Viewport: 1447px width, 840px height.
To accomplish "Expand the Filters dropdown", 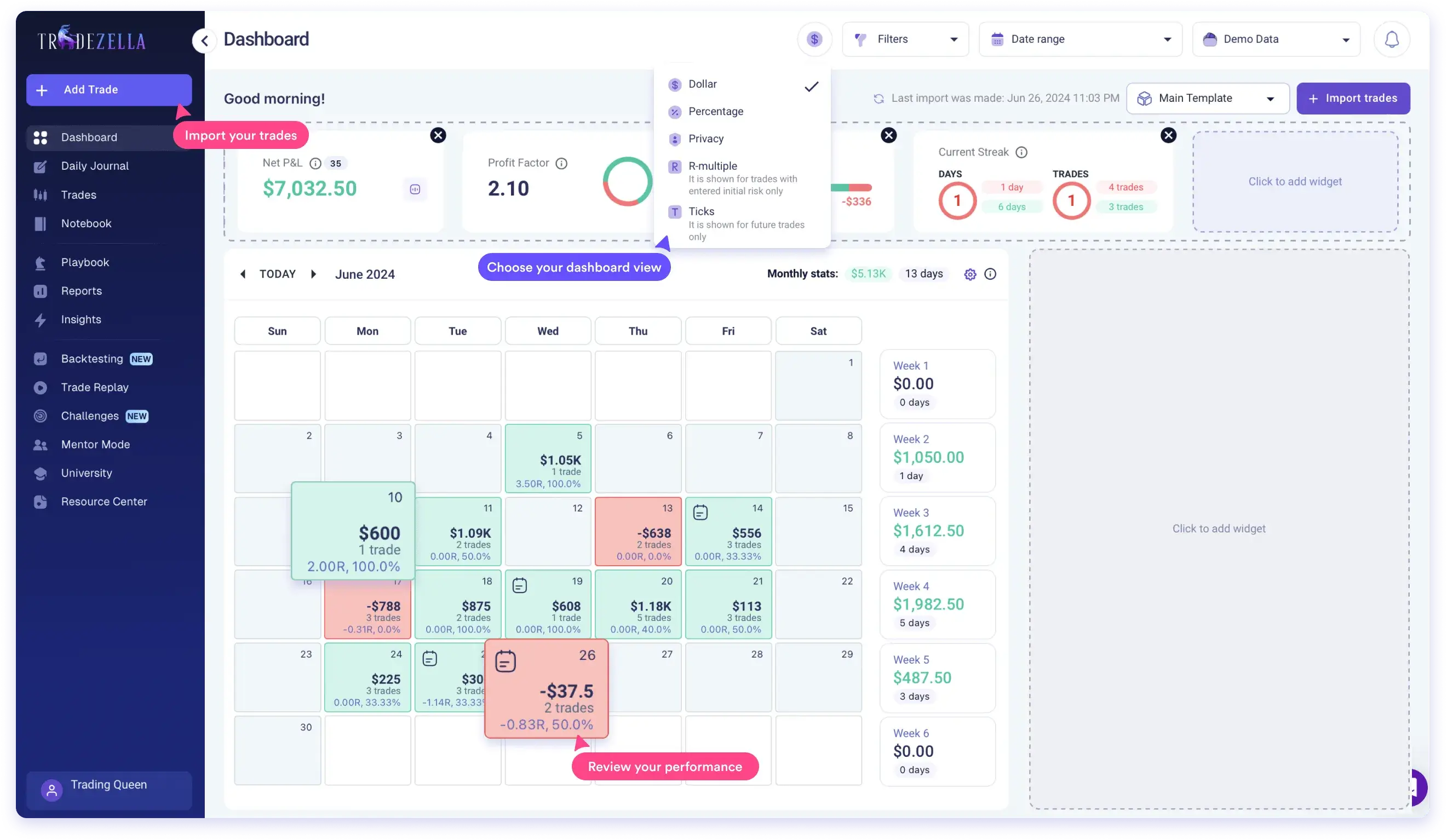I will point(905,39).
